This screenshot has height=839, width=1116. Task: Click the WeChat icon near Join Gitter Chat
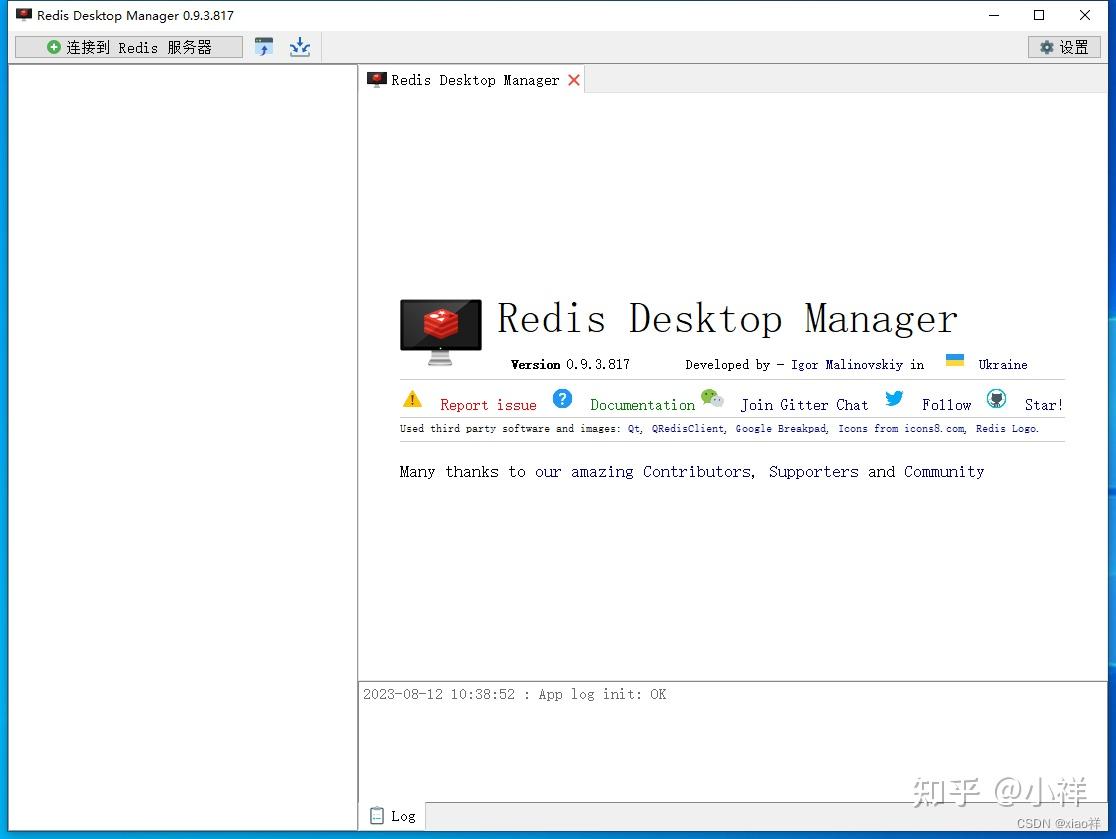tap(713, 397)
